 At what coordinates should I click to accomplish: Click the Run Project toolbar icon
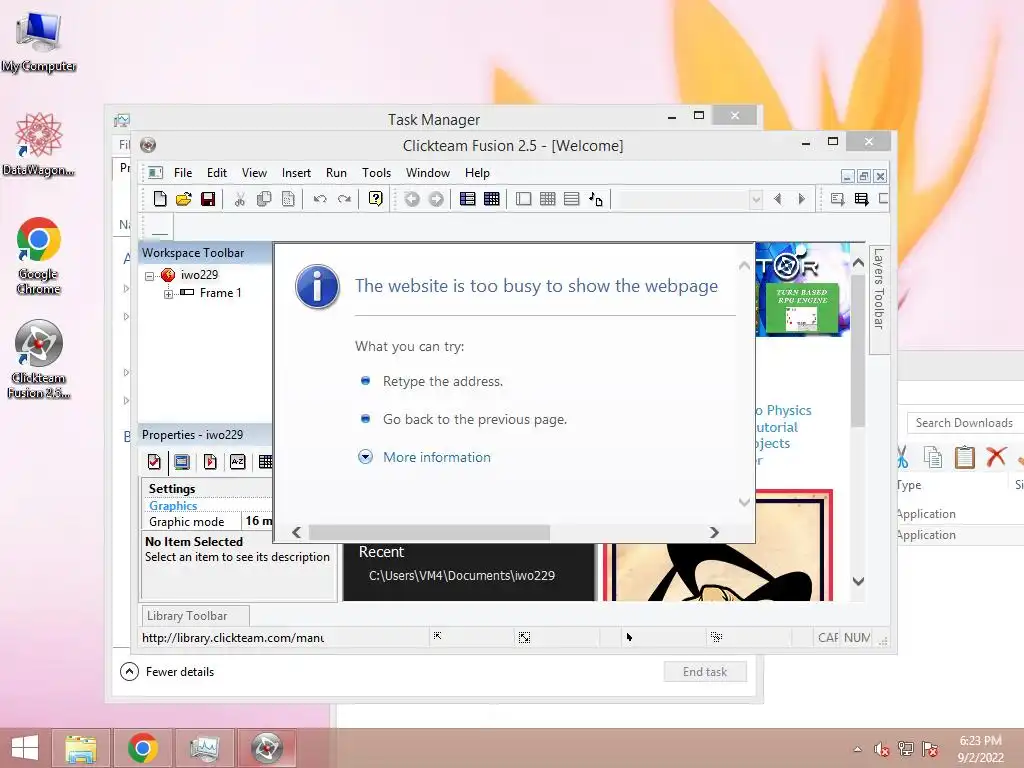pyautogui.click(x=837, y=199)
